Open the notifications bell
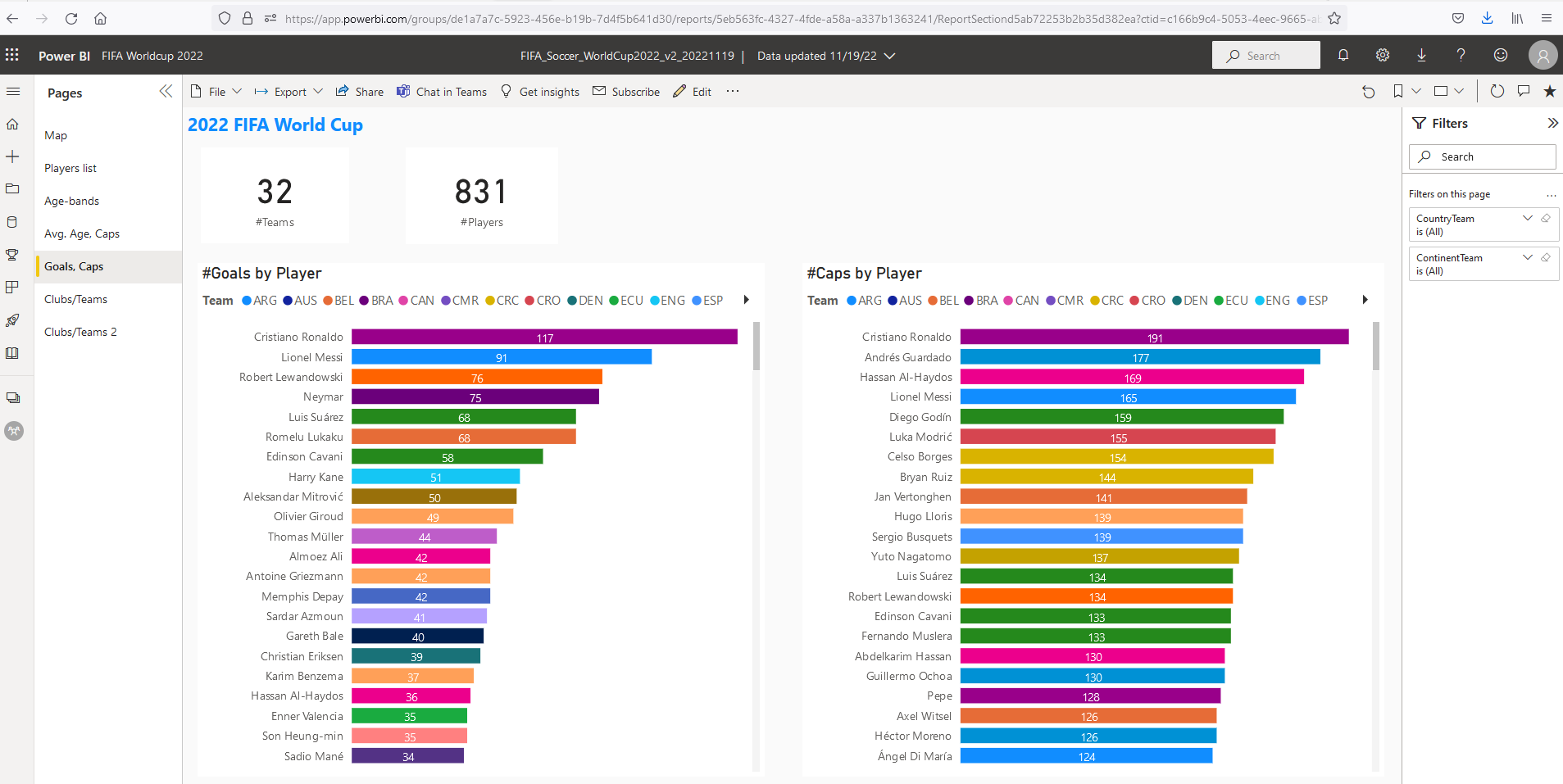 click(1343, 55)
